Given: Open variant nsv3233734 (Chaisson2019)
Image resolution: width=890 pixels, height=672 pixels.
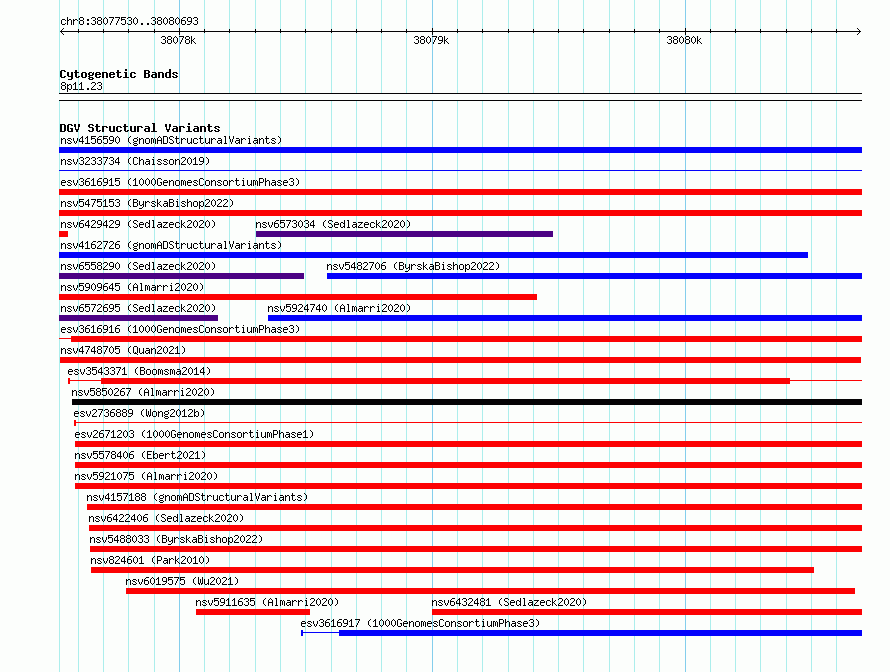Looking at the screenshot, I should 135,161.
